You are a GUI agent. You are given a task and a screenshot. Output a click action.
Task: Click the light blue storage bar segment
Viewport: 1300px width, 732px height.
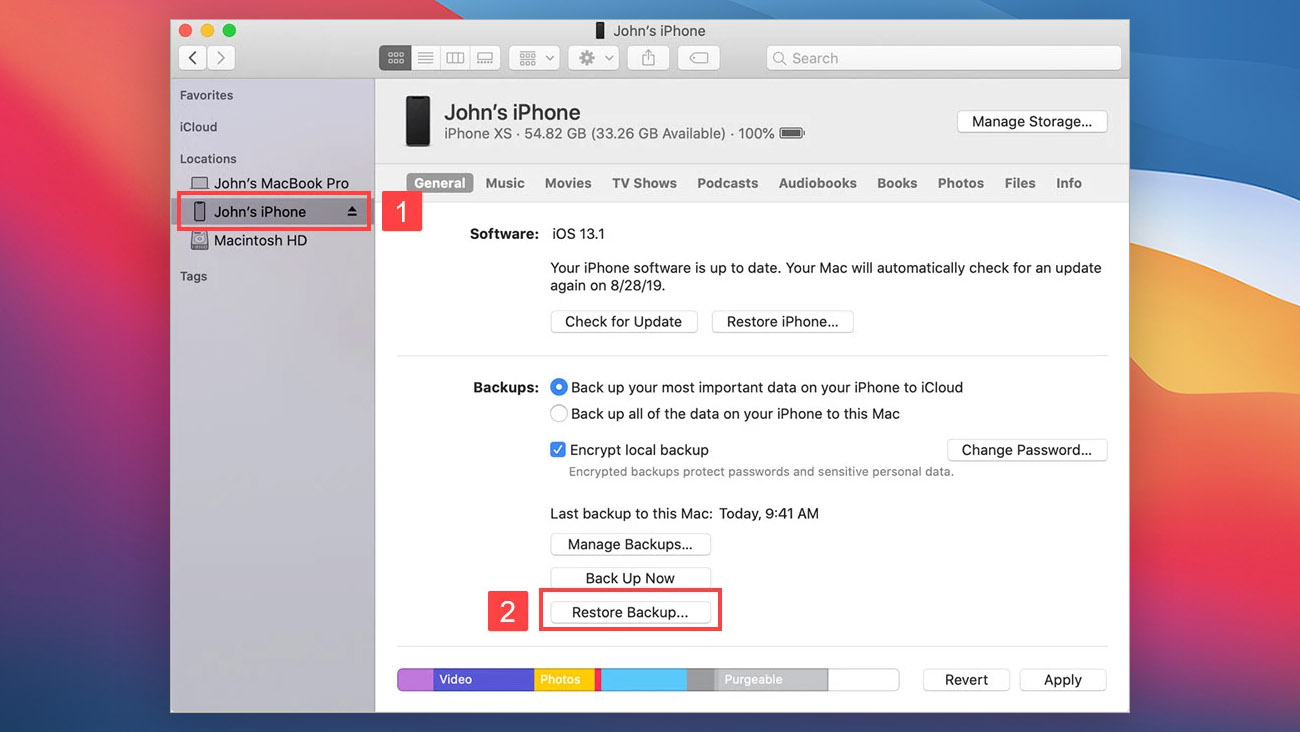point(643,679)
